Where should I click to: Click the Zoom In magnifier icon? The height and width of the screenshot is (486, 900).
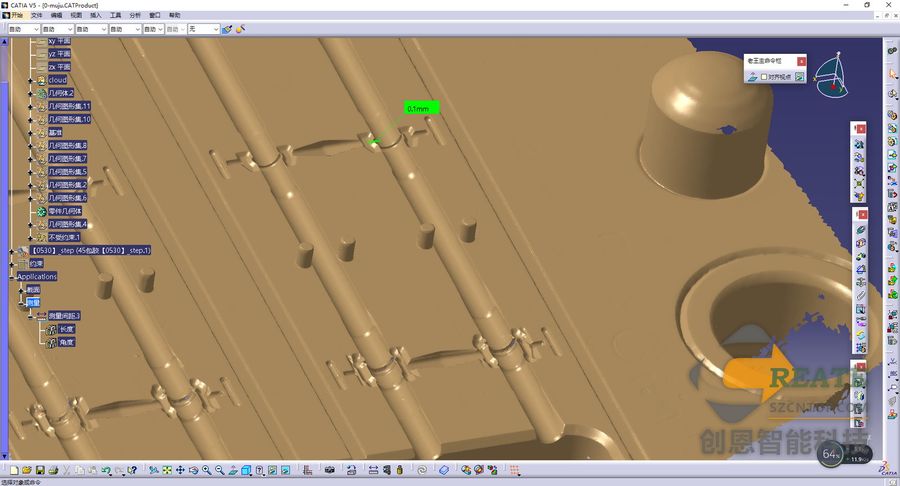[207, 470]
